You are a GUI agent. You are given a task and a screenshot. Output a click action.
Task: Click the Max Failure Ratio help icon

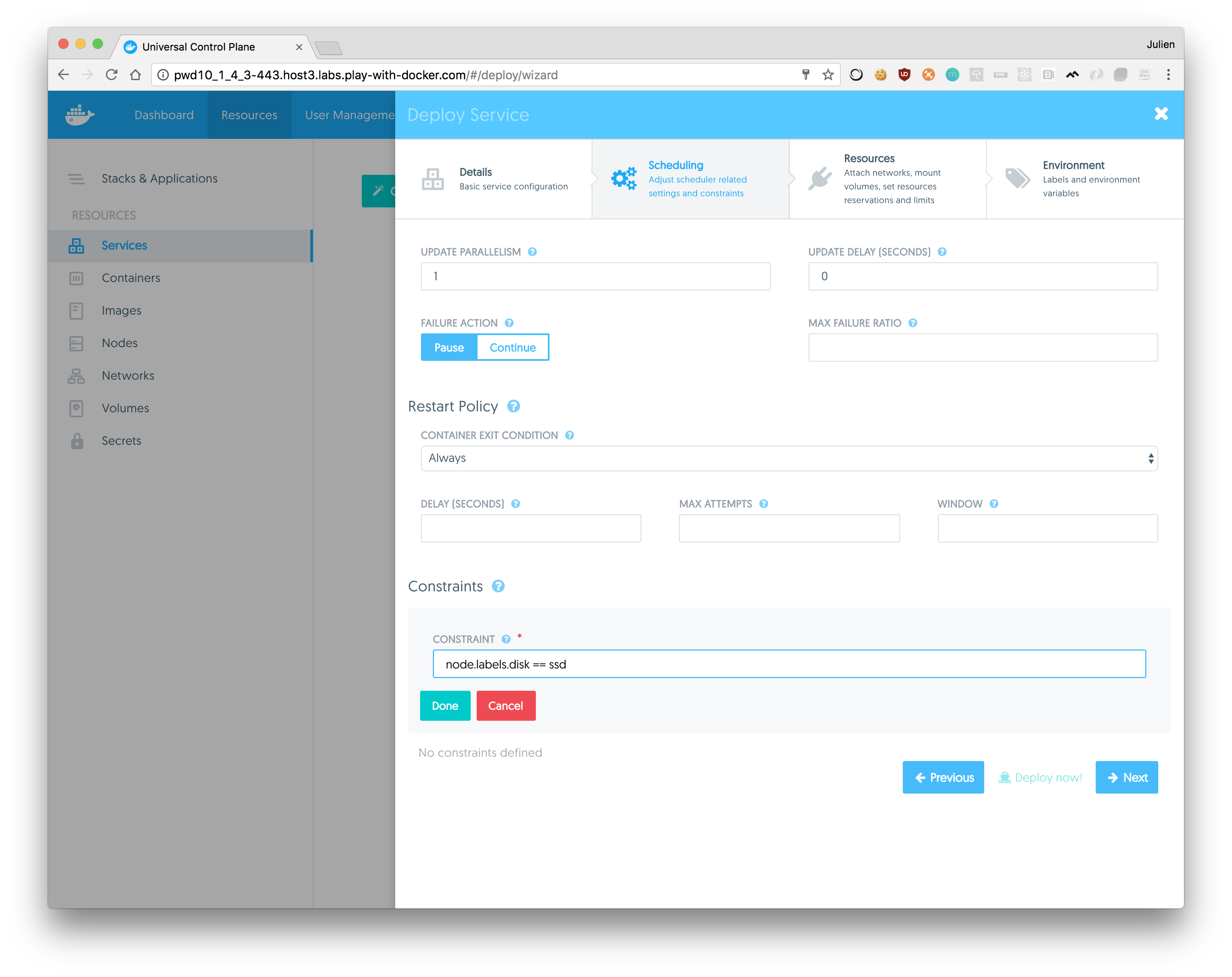(913, 323)
